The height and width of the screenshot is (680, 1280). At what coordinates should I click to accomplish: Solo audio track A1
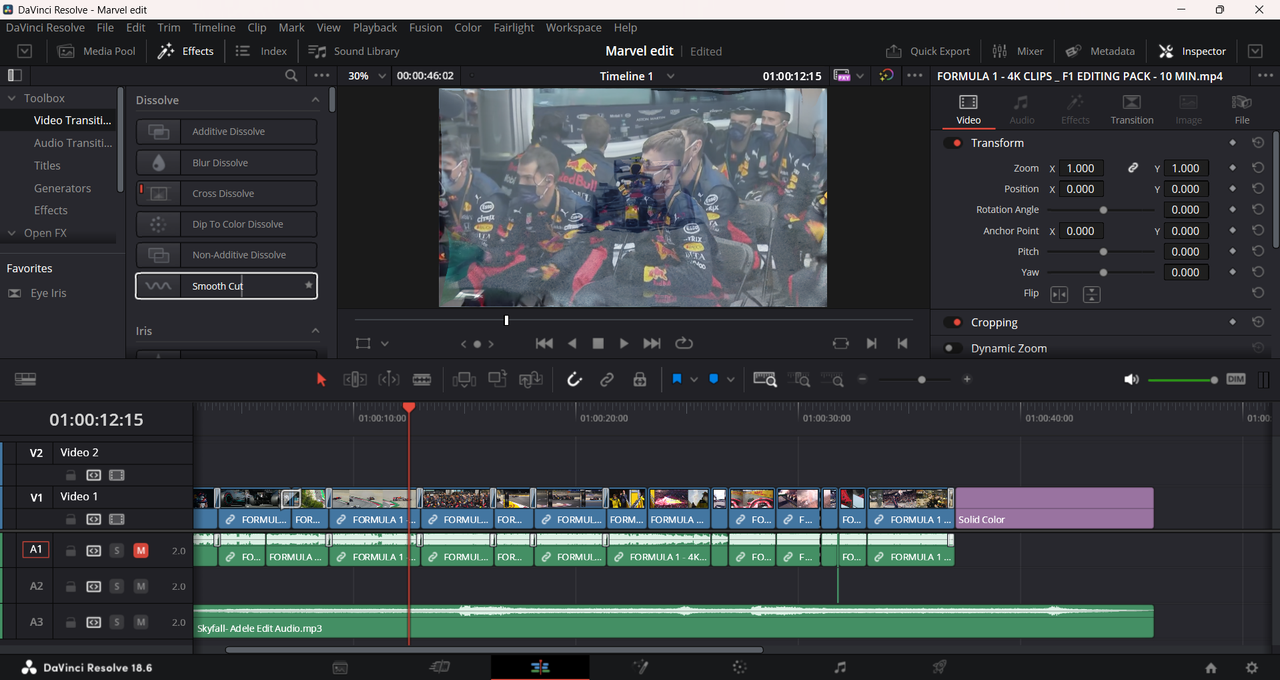(x=117, y=550)
